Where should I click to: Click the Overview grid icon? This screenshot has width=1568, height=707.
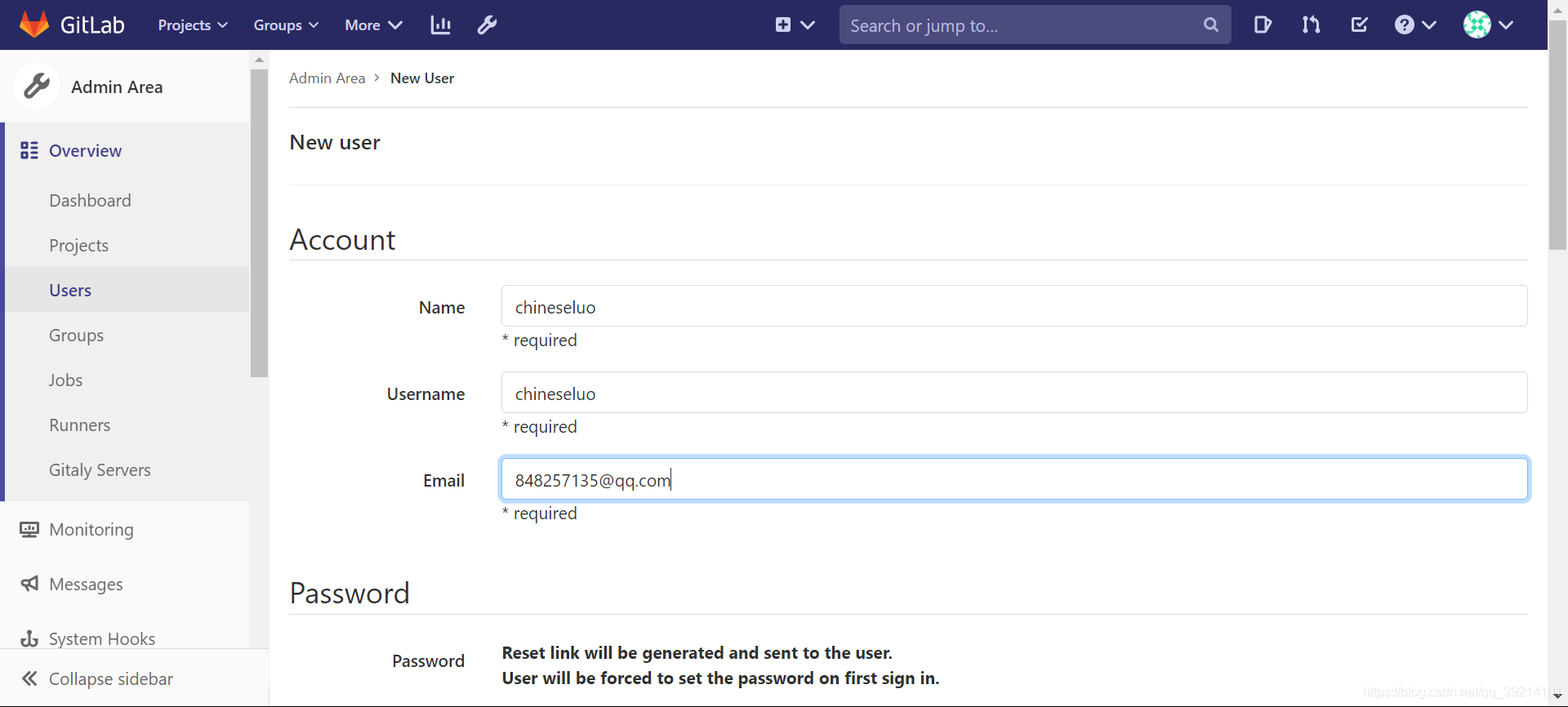tap(29, 151)
